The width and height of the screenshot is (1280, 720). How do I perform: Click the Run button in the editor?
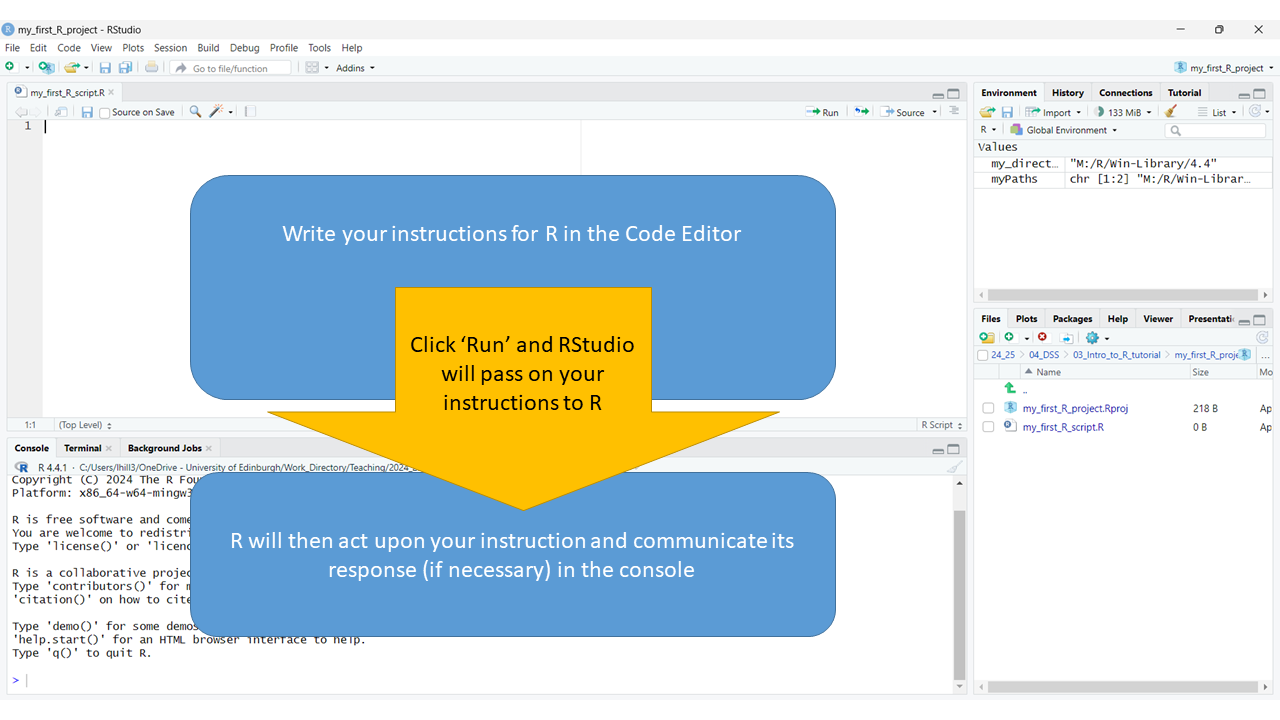click(823, 112)
